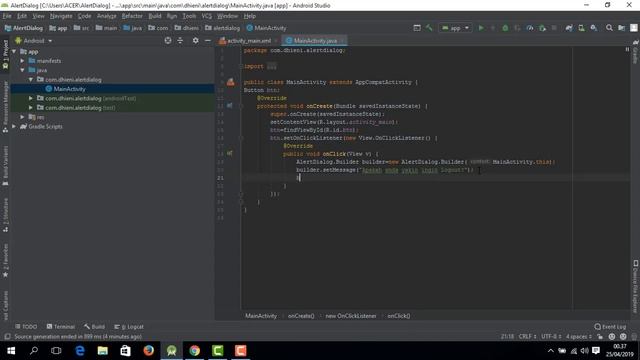Expand com.dhieni.alertdialog (androidTest) package
Image resolution: width=640 pixels, height=360 pixels.
click(x=31, y=98)
